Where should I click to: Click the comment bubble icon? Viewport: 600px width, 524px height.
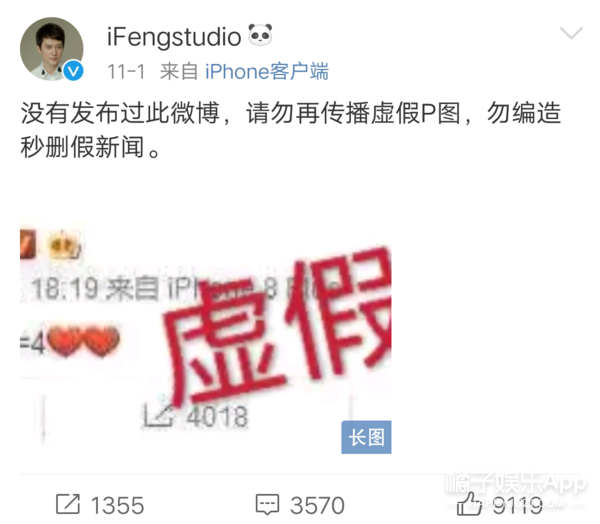click(x=267, y=504)
